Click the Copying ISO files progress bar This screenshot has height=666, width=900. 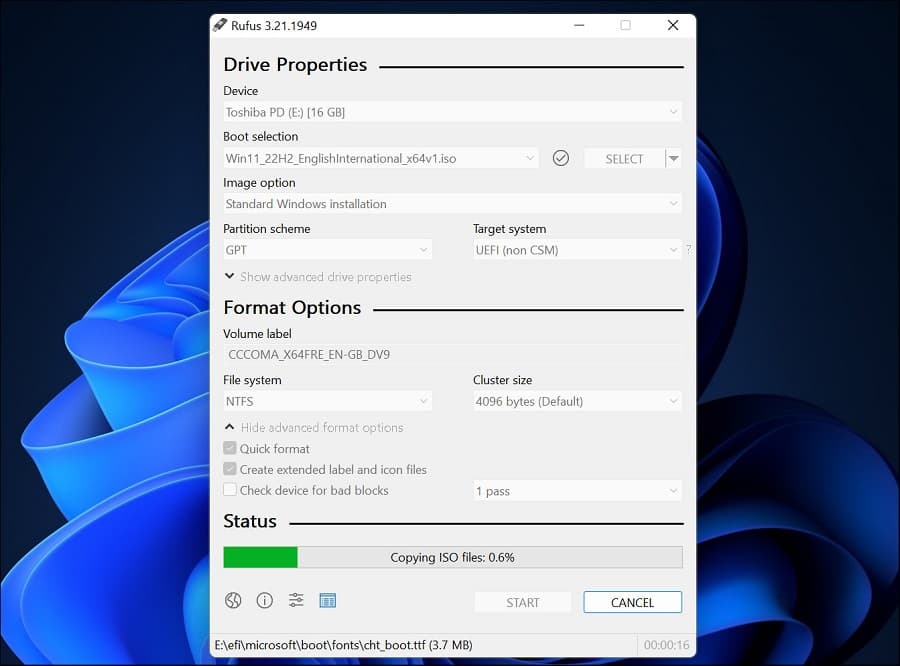pos(452,557)
